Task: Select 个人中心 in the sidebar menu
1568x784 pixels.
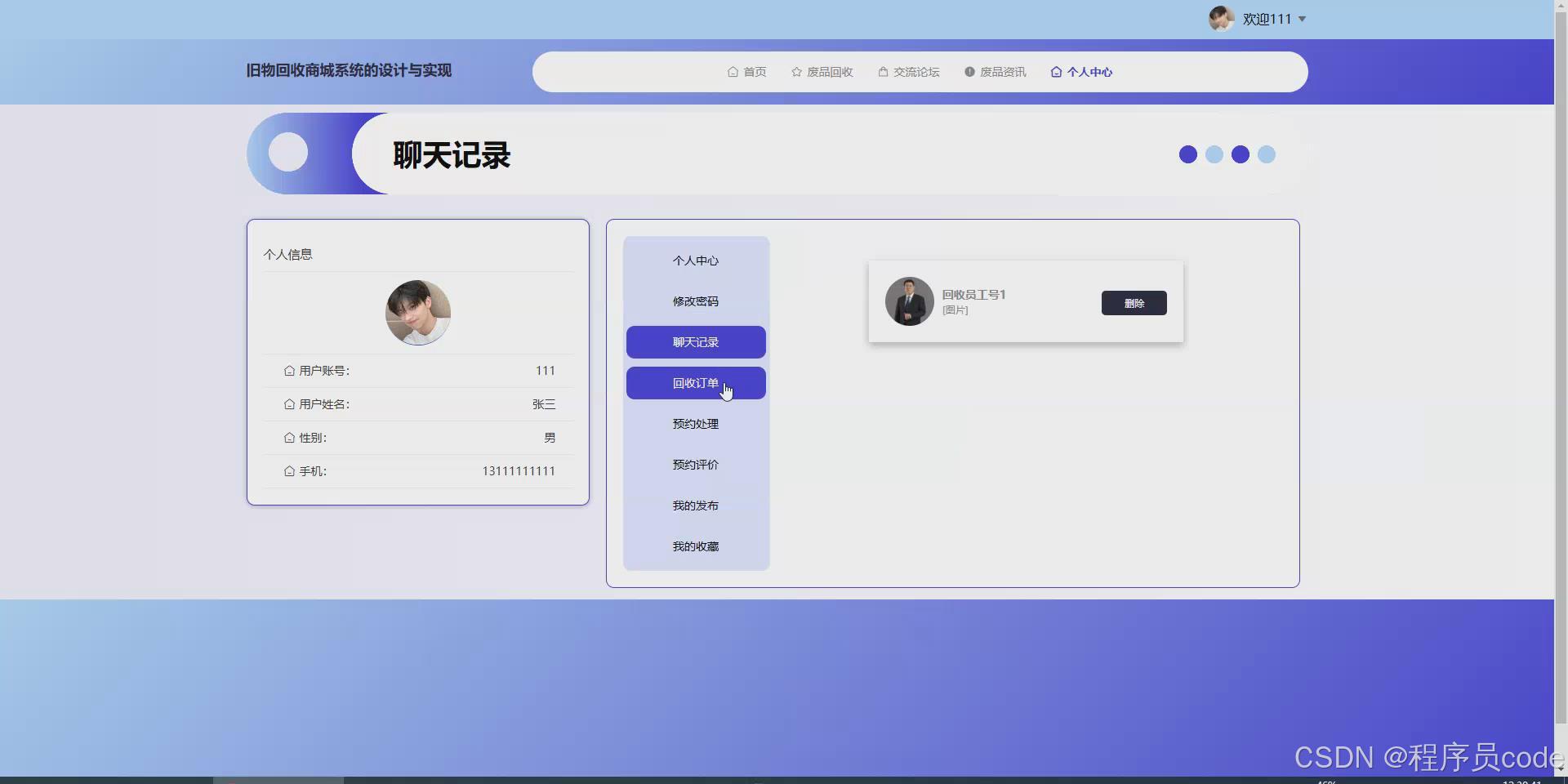Action: tap(696, 261)
